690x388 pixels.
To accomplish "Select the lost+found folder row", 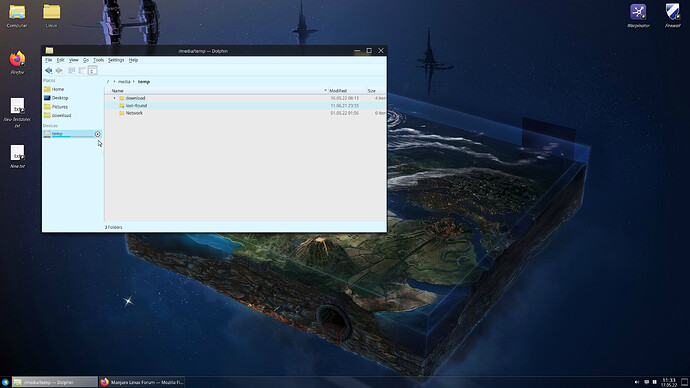I will click(x=246, y=106).
